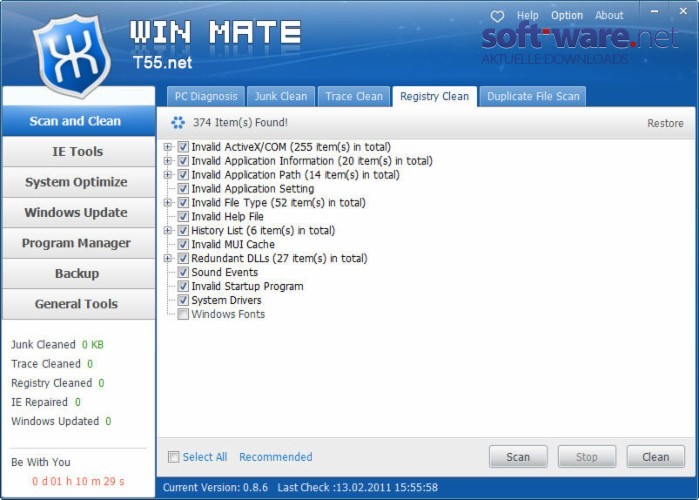Uncheck Sound Events checkbox
The image size is (699, 500).
(183, 272)
